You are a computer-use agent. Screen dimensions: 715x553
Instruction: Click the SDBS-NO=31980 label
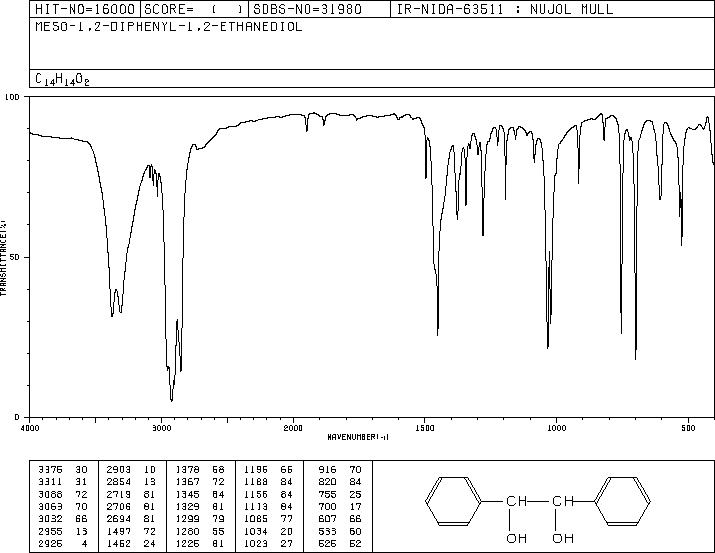click(x=307, y=9)
